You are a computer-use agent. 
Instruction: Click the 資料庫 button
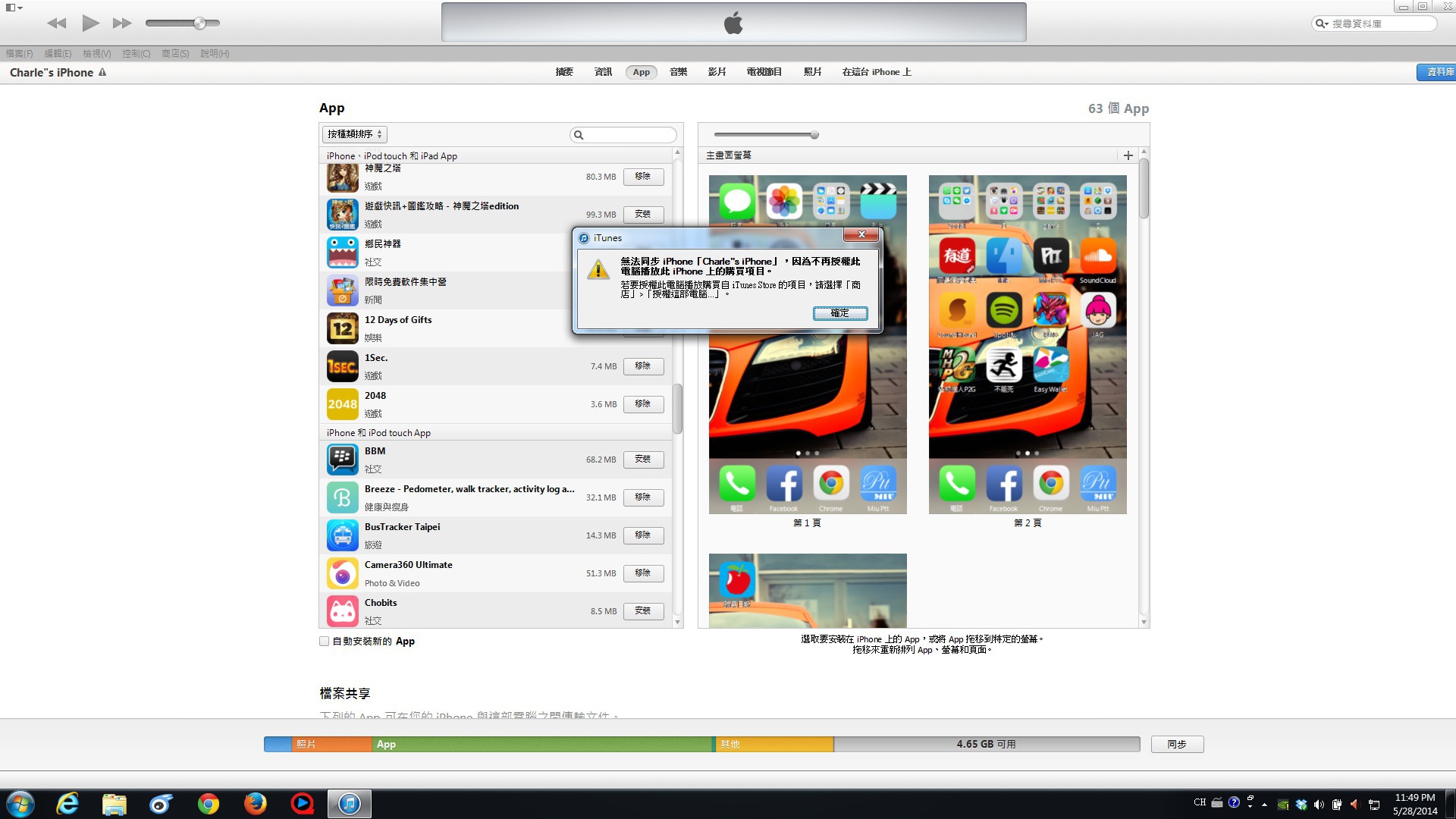tap(1437, 72)
